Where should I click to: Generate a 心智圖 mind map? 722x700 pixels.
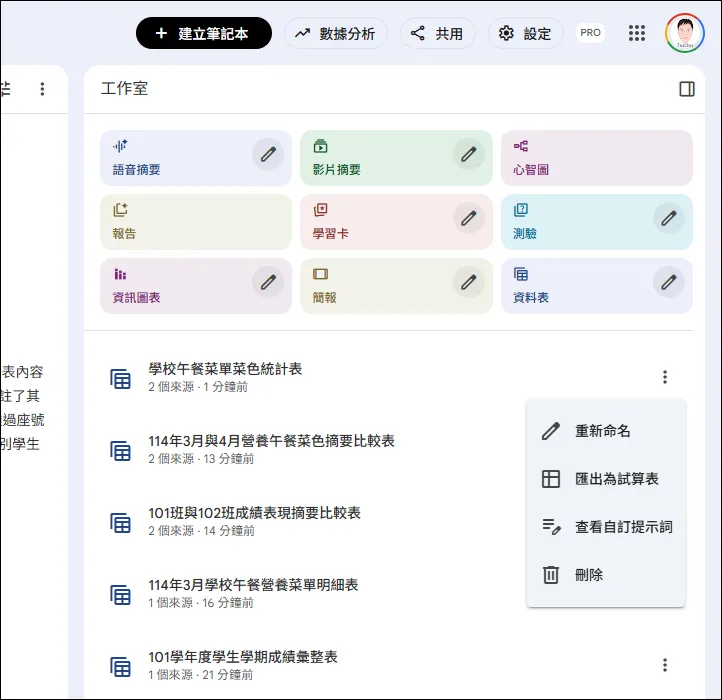tap(597, 158)
